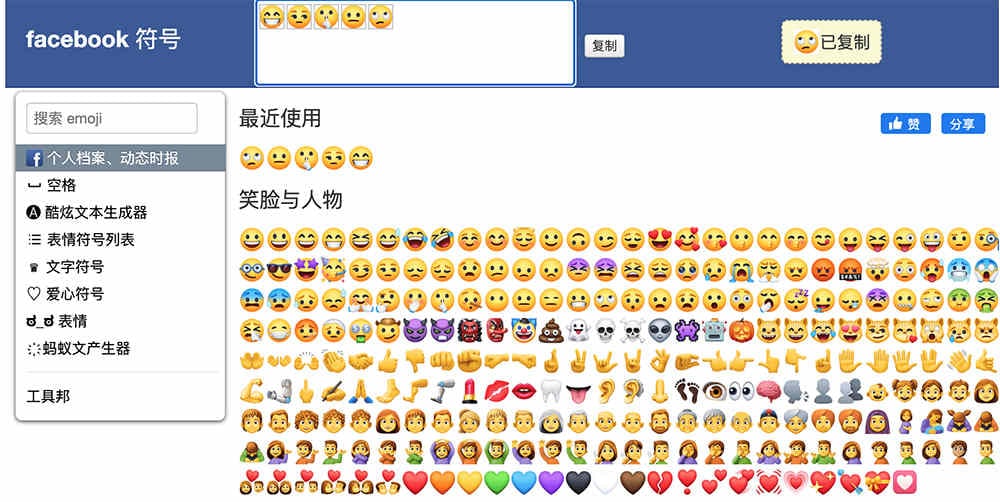Image resolution: width=1000 pixels, height=502 pixels.
Task: Click the poop emoji
Action: (x=551, y=330)
